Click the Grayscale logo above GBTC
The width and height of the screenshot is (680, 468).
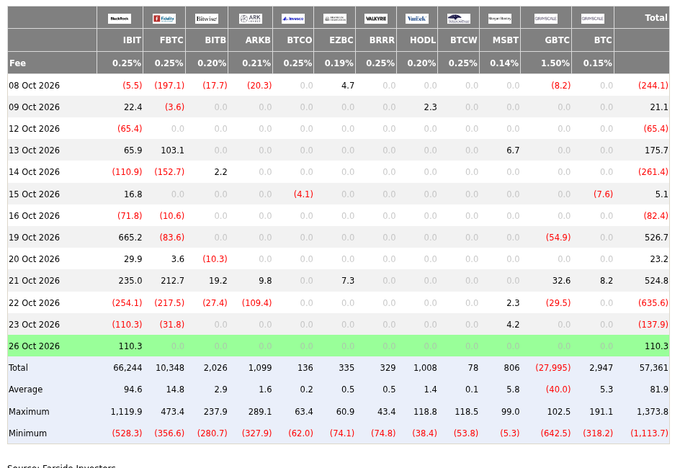546,19
